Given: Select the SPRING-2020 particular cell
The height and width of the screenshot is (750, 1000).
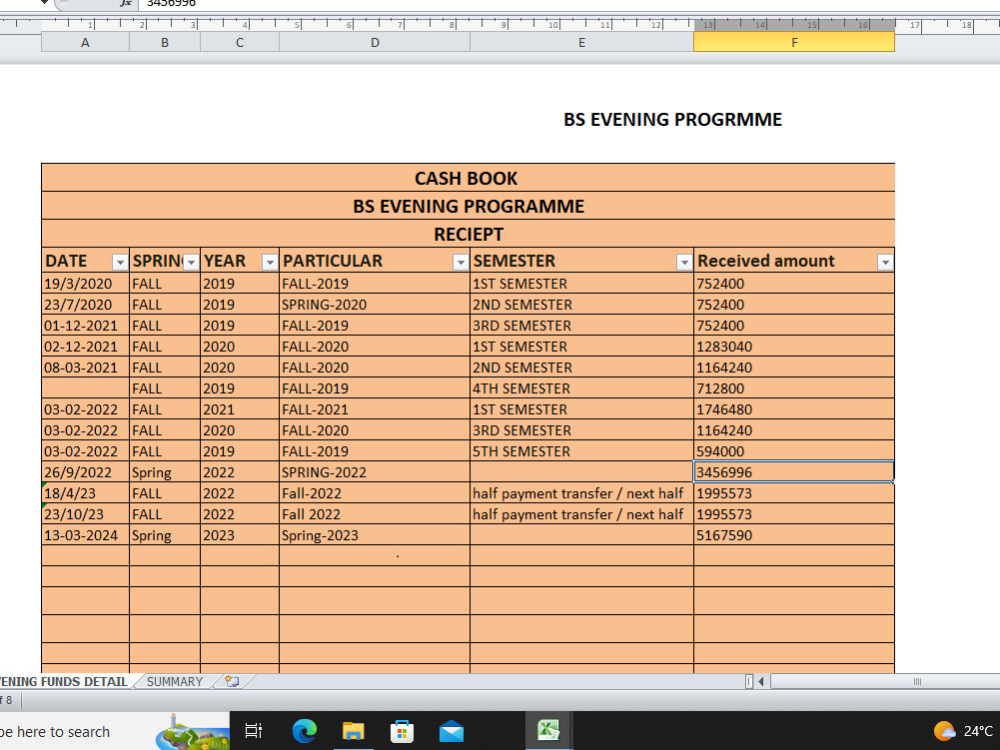Looking at the screenshot, I should pos(375,304).
